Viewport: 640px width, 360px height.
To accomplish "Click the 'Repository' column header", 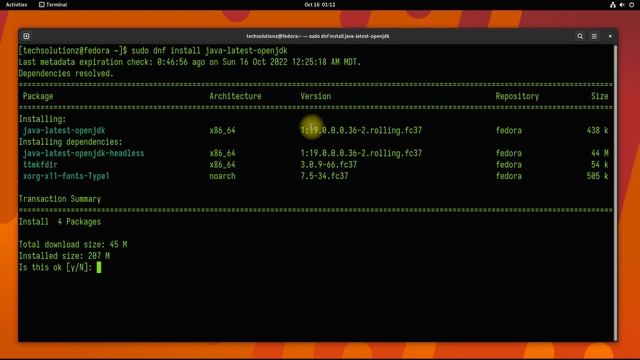I will click(517, 96).
